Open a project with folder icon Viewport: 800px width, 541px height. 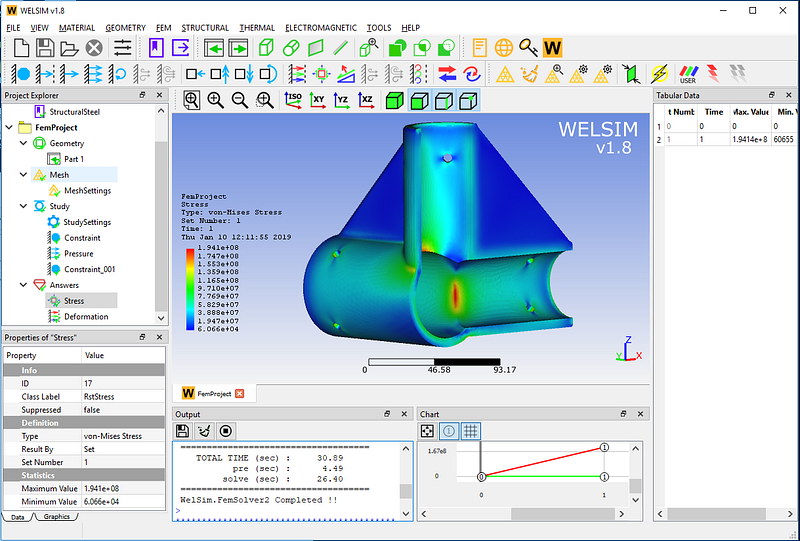click(69, 48)
